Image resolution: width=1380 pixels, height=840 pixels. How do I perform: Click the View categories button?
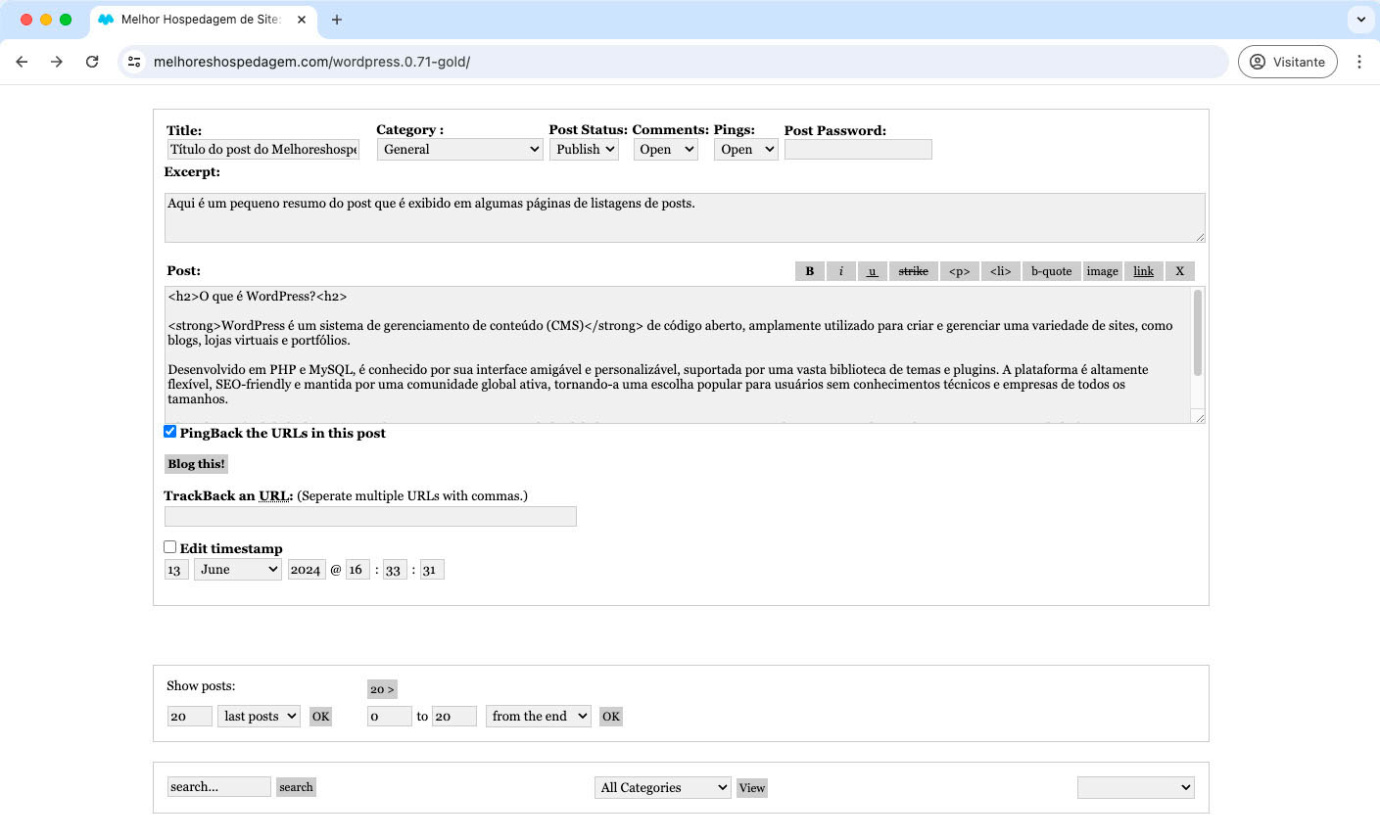(x=752, y=788)
